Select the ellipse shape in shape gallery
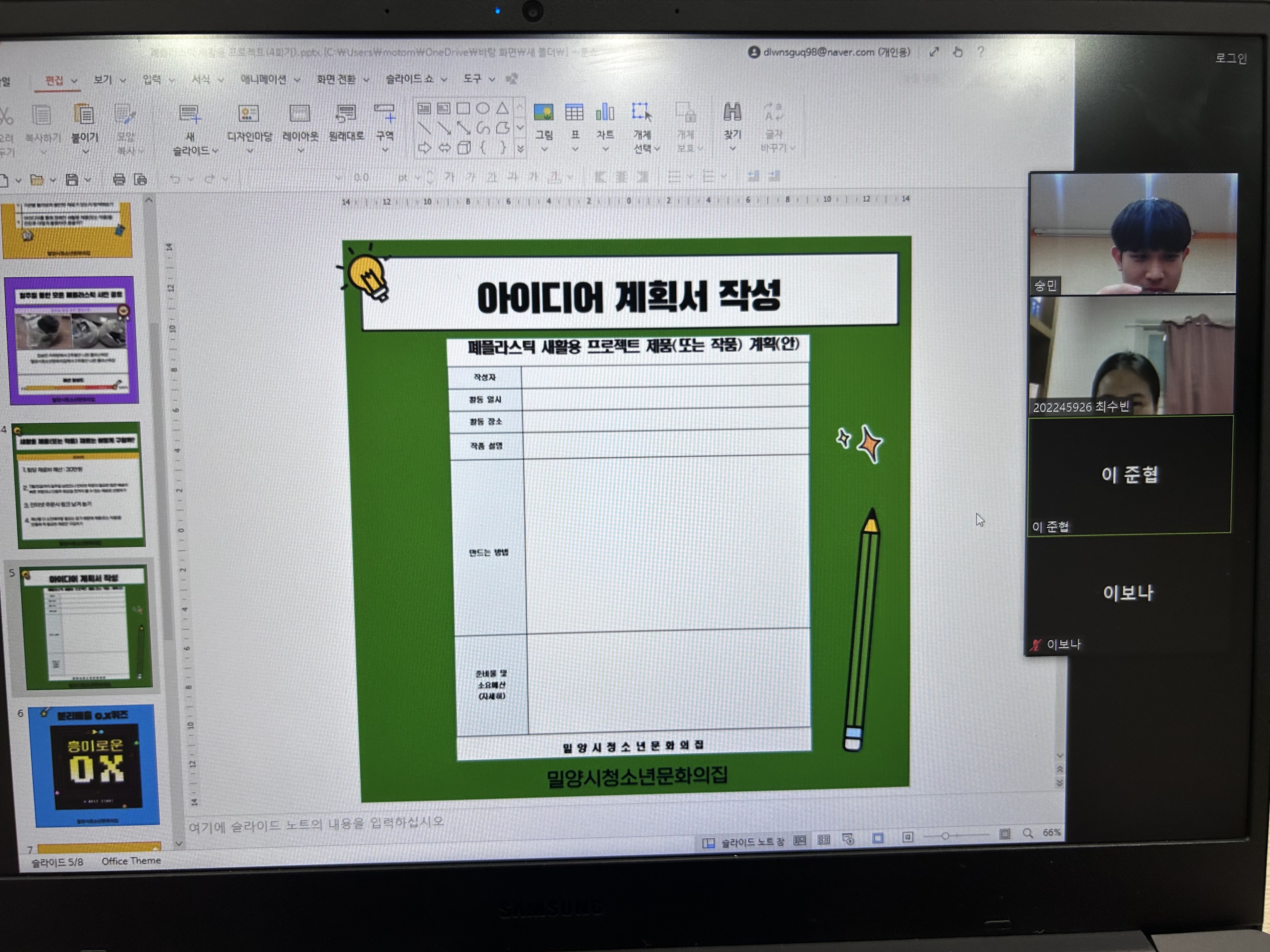 (x=483, y=108)
